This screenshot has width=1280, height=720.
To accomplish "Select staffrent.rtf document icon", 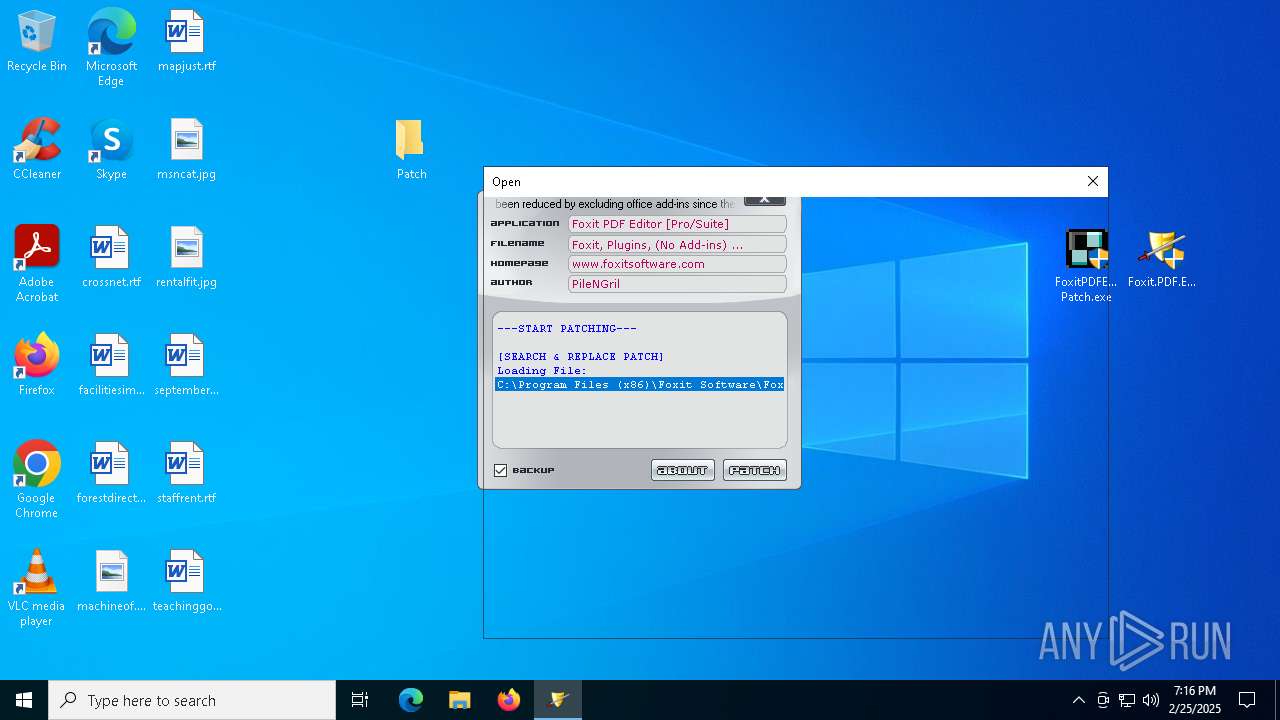I will (186, 473).
